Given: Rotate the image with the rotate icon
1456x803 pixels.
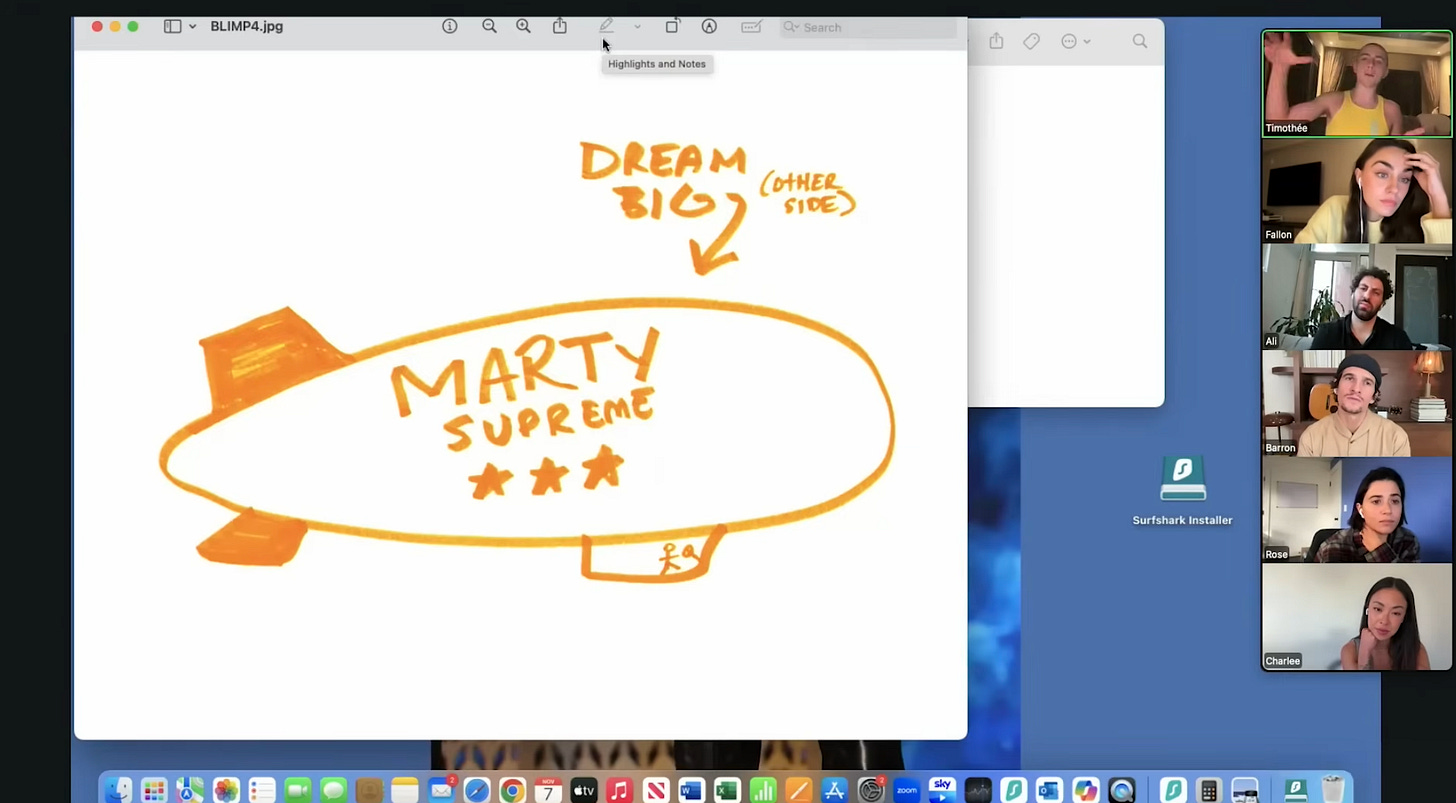Looking at the screenshot, I should (672, 27).
